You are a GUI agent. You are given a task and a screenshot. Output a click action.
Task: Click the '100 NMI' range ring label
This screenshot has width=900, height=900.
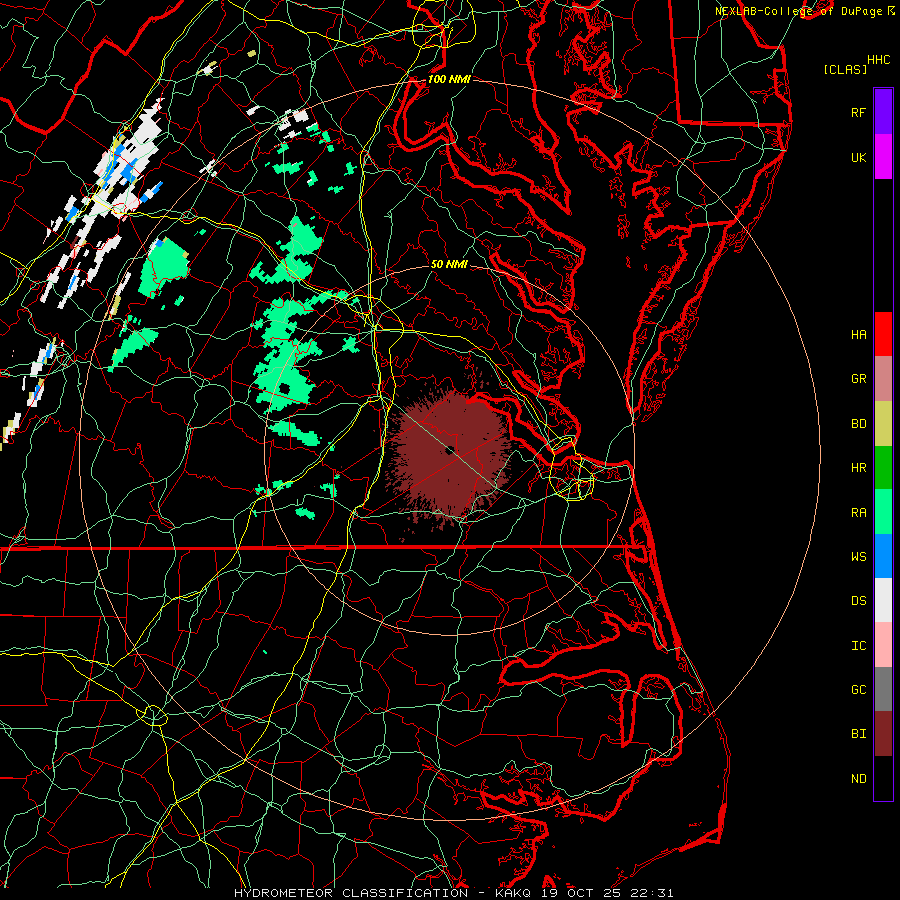[x=449, y=79]
